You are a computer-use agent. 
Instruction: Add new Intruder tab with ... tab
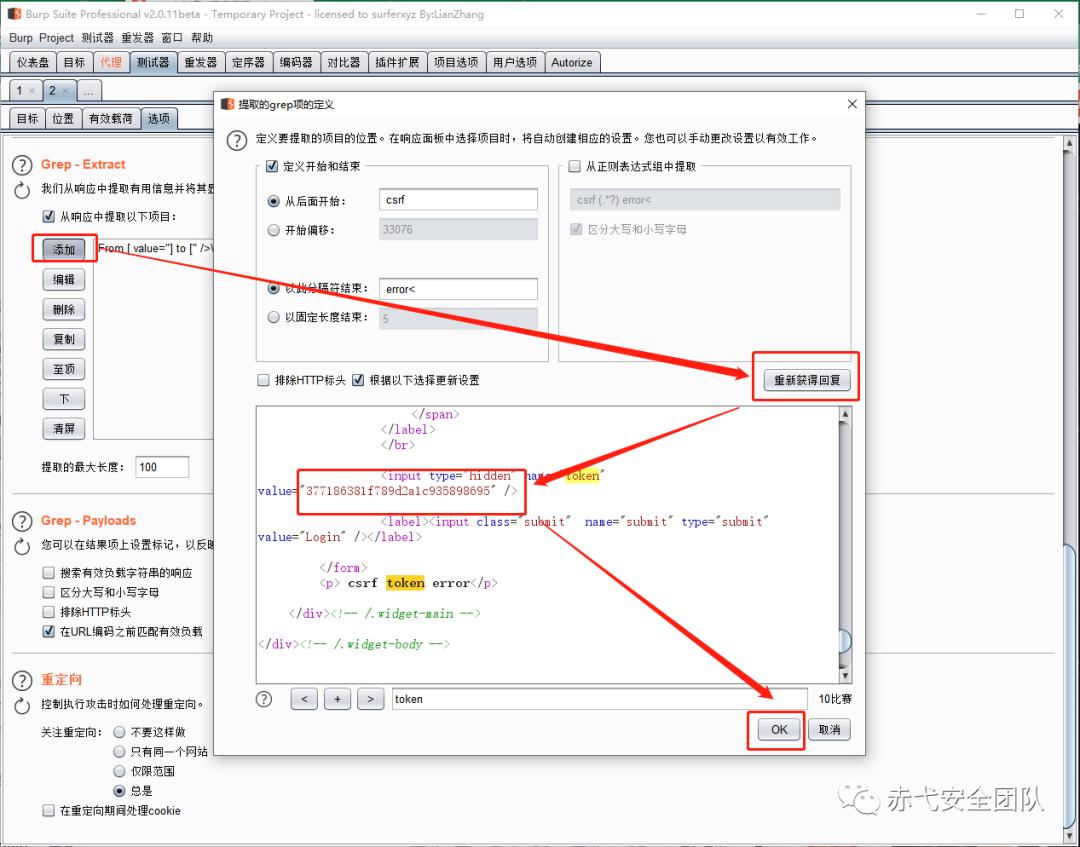pyautogui.click(x=88, y=91)
